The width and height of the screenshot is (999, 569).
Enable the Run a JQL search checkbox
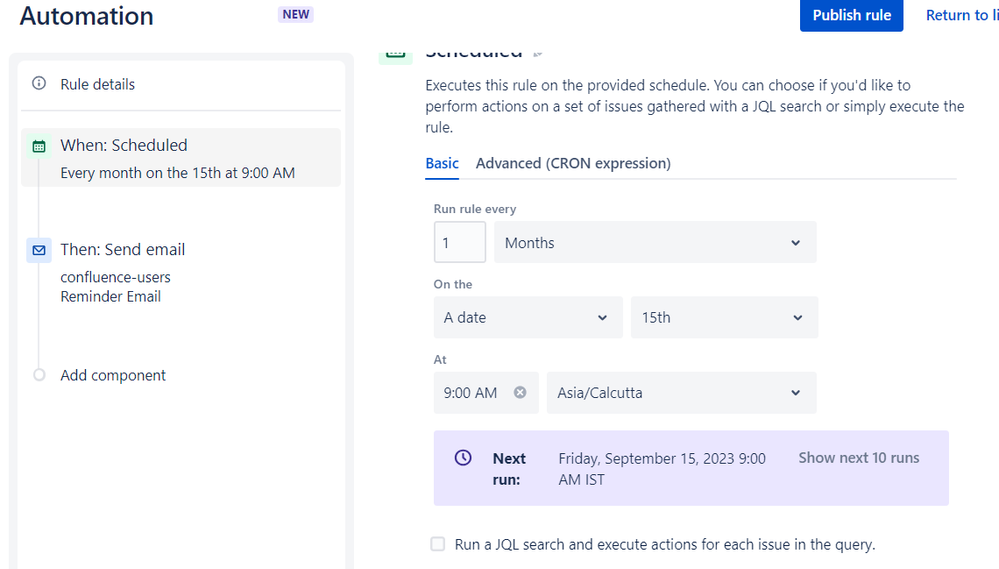[x=438, y=544]
